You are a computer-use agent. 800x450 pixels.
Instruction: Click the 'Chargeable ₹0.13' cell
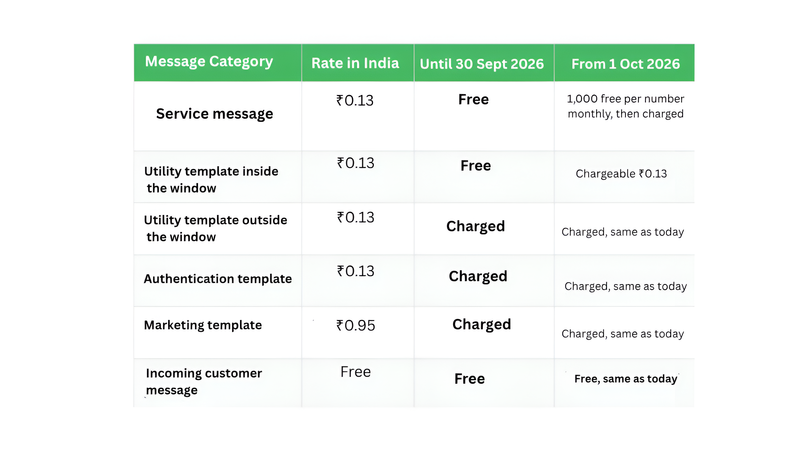pyautogui.click(x=621, y=174)
